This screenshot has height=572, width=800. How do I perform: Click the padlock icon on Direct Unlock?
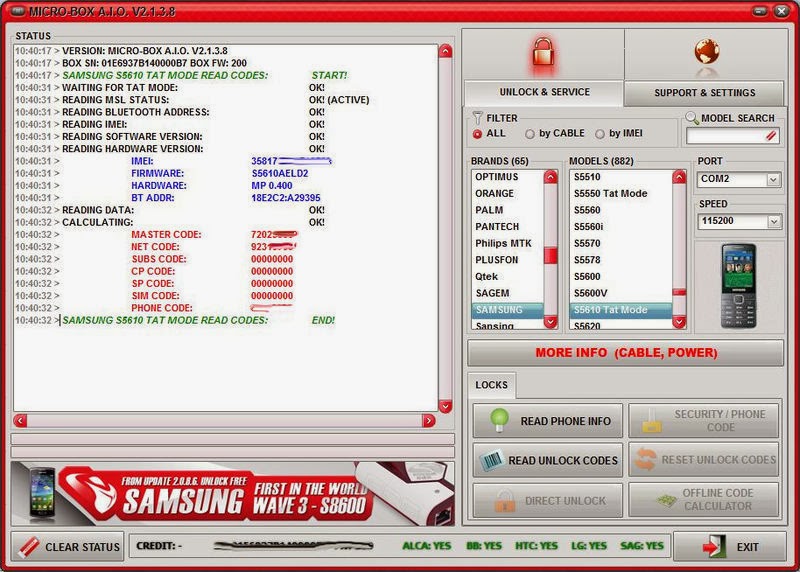505,501
